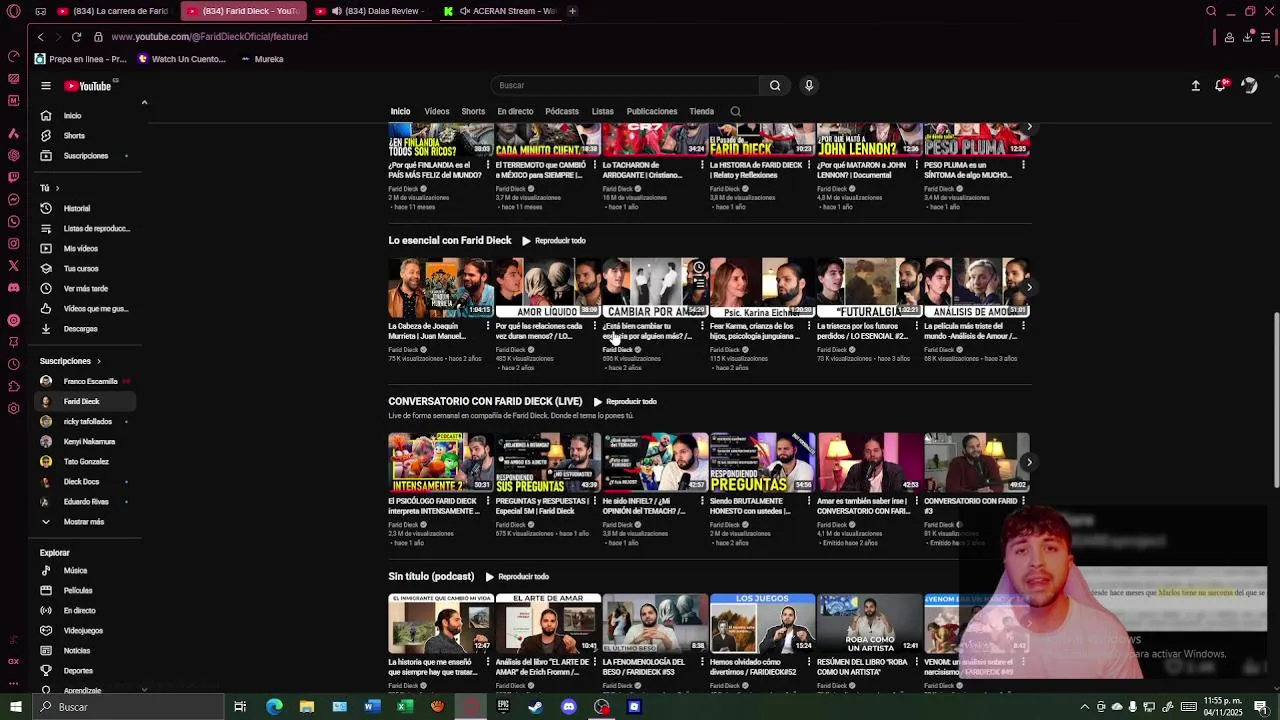The width and height of the screenshot is (1280, 720).
Task: Open the Publicaciones channel tab
Action: 652,112
